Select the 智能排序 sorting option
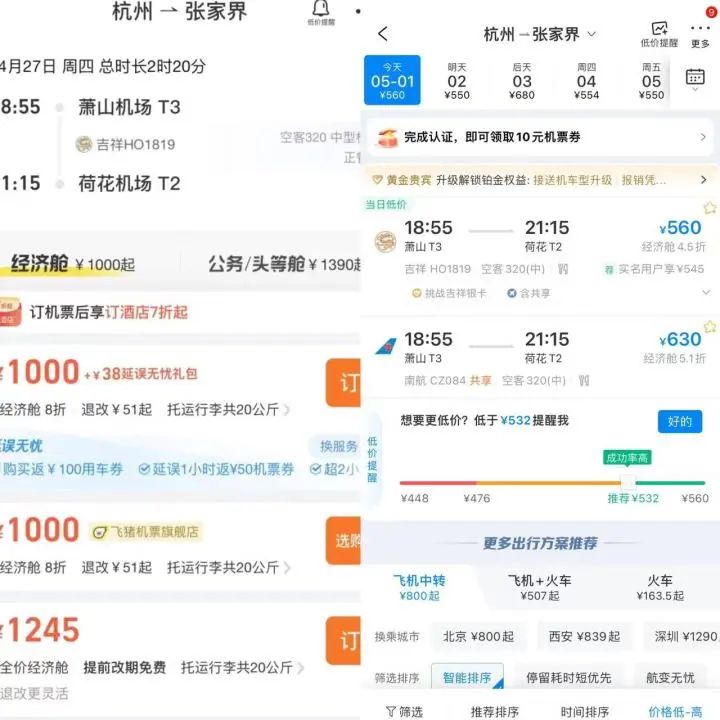The width and height of the screenshot is (720, 720). coord(467,677)
